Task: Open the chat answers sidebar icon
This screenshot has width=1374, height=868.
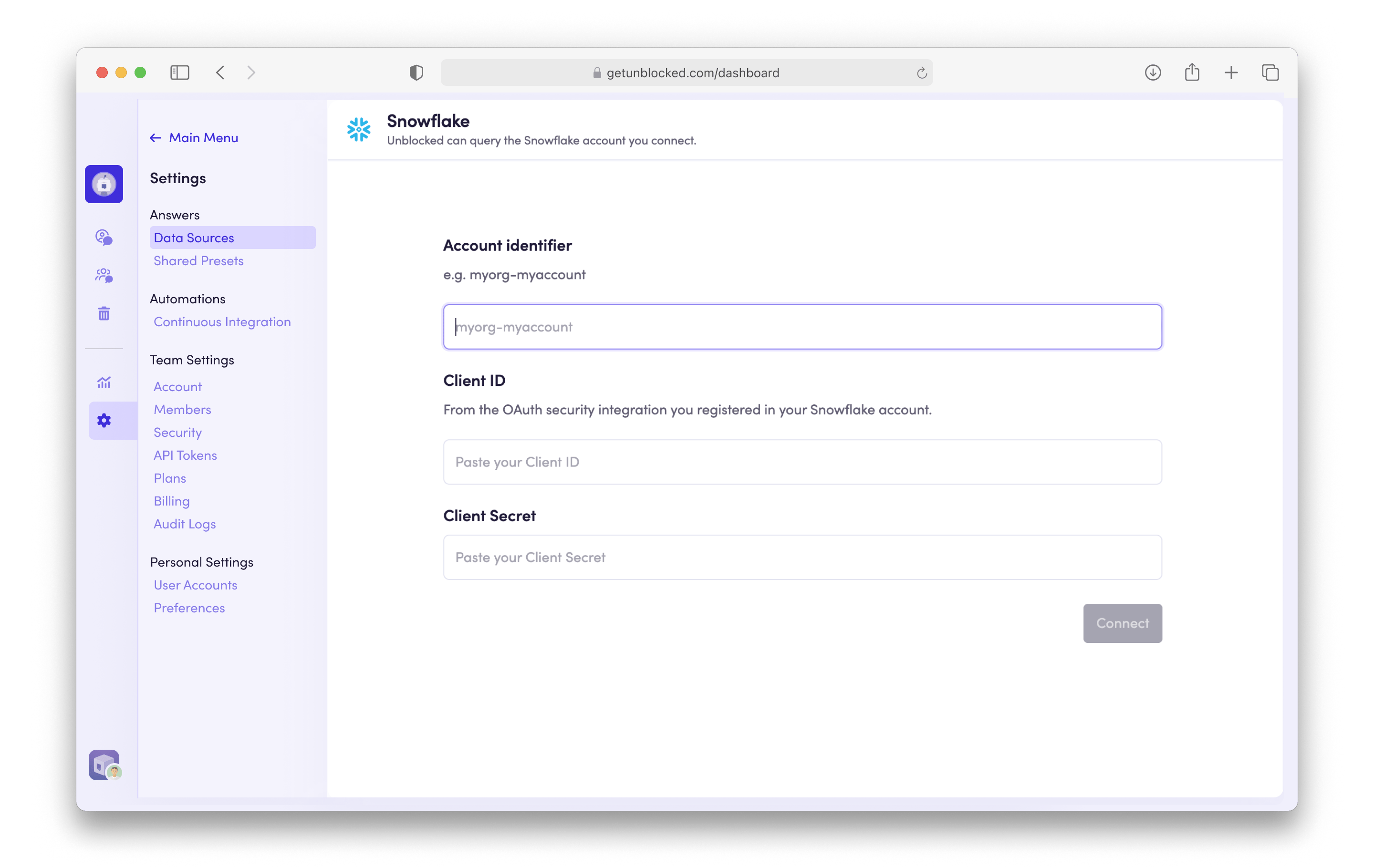Action: click(104, 237)
